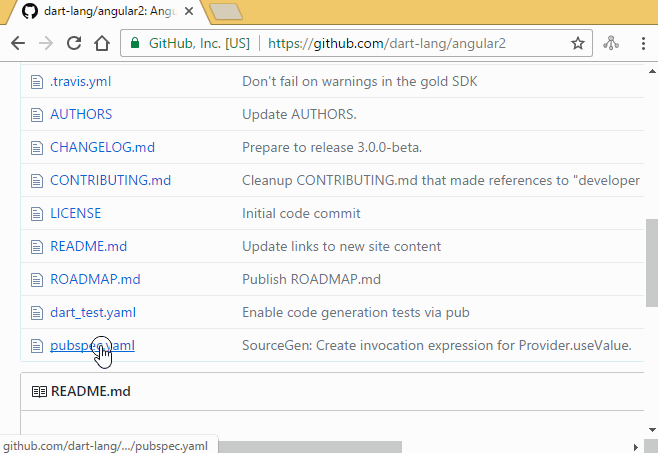The width and height of the screenshot is (658, 453).
Task: Reload the current page
Action: pyautogui.click(x=74, y=43)
